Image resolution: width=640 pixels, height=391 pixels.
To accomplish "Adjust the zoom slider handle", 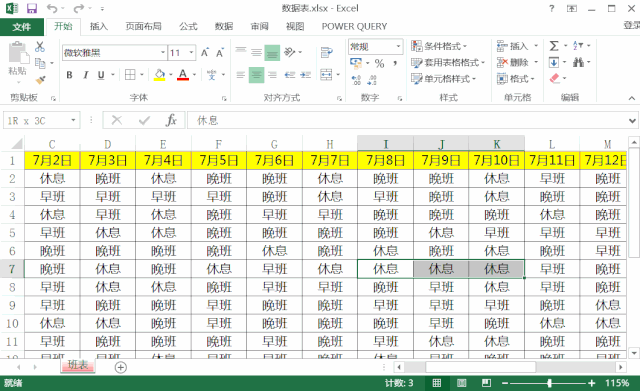I will pyautogui.click(x=549, y=383).
